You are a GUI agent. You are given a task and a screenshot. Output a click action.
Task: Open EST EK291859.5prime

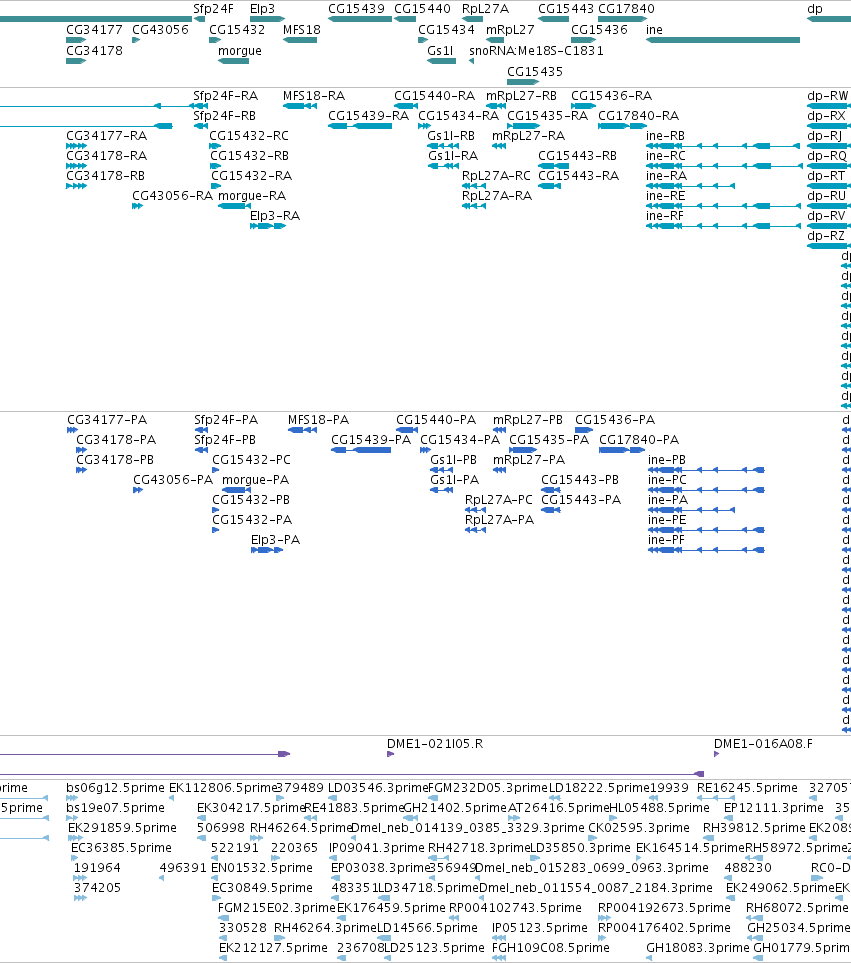(122, 828)
